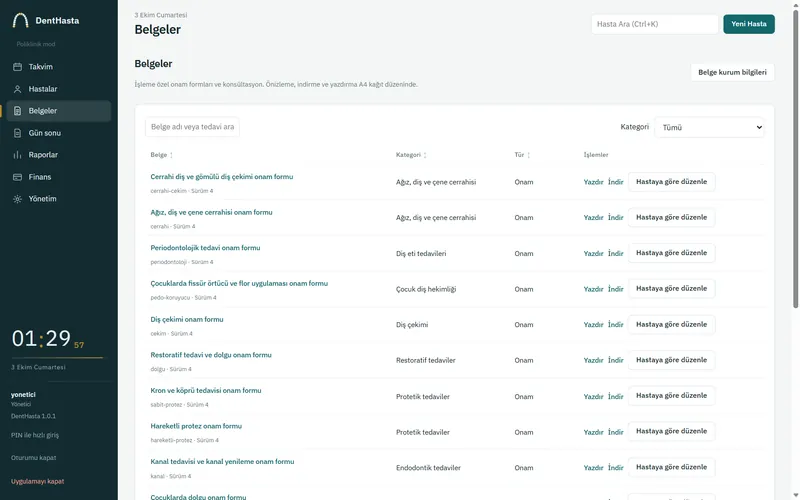
Task: Click the DentHasta 1.0.1 version text
Action: click(x=33, y=416)
